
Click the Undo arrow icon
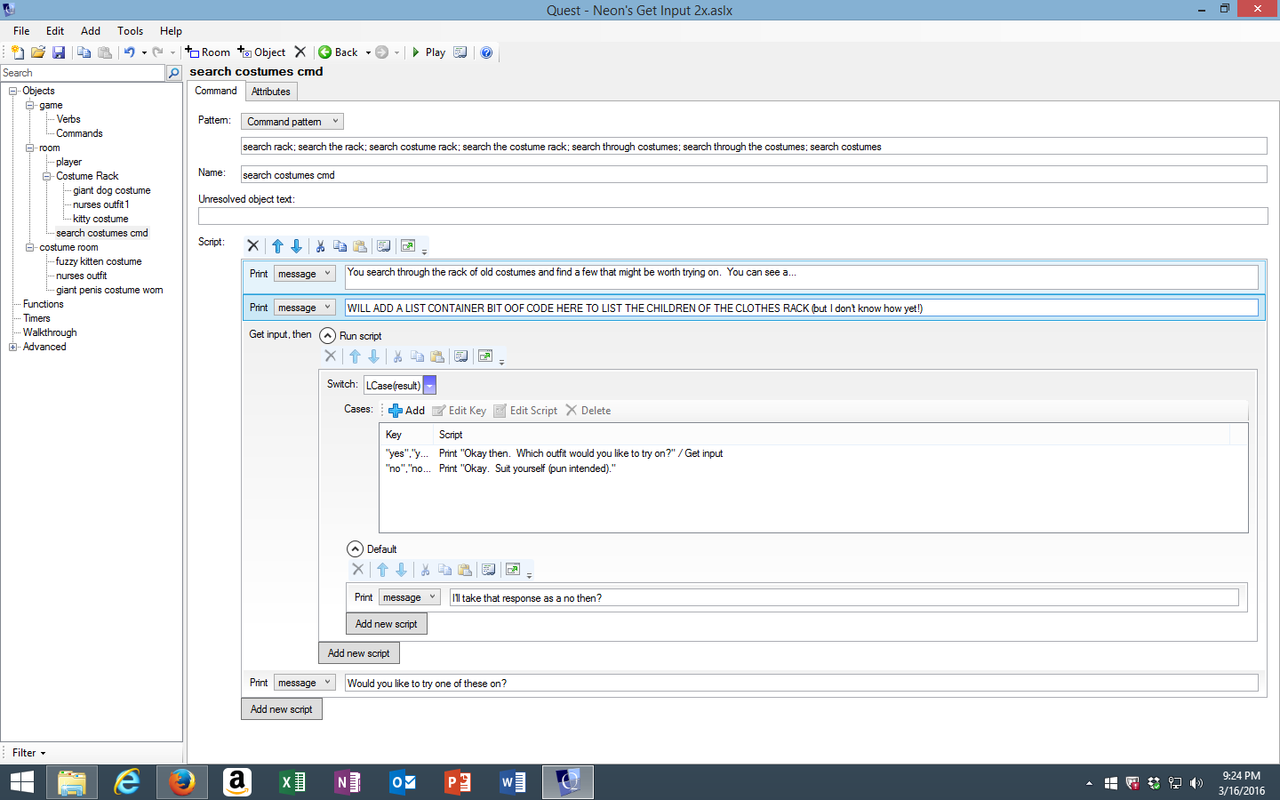pos(129,52)
